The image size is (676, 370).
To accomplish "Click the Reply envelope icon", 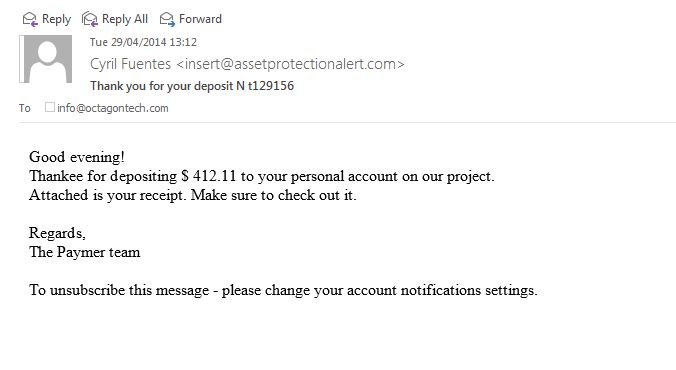I will click(x=30, y=19).
